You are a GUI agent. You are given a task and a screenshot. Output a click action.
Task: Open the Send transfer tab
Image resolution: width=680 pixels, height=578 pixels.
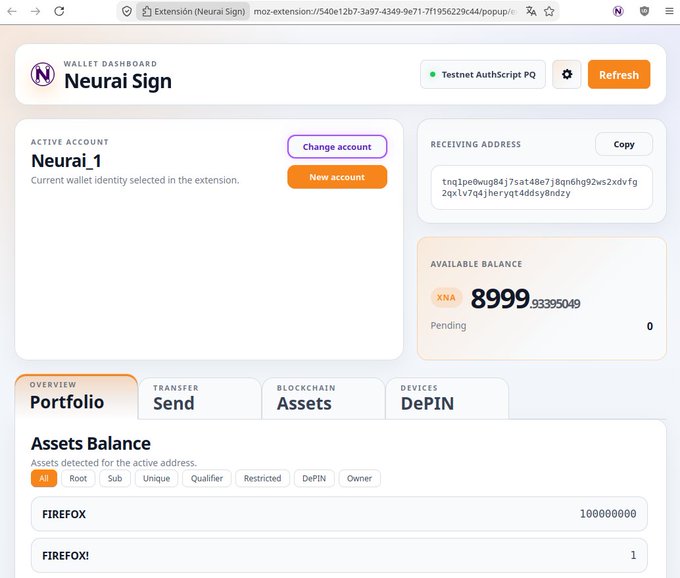(x=200, y=398)
